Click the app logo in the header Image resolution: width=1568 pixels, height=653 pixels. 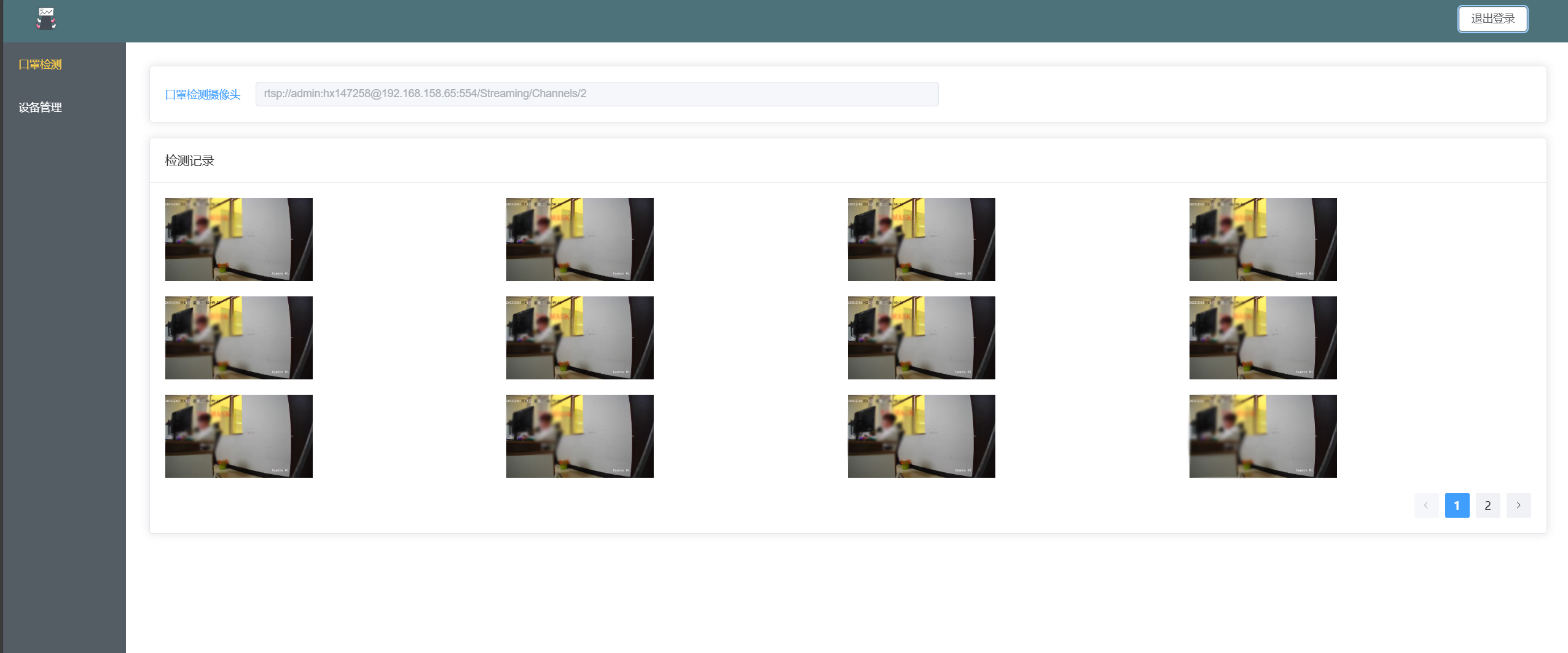46,18
